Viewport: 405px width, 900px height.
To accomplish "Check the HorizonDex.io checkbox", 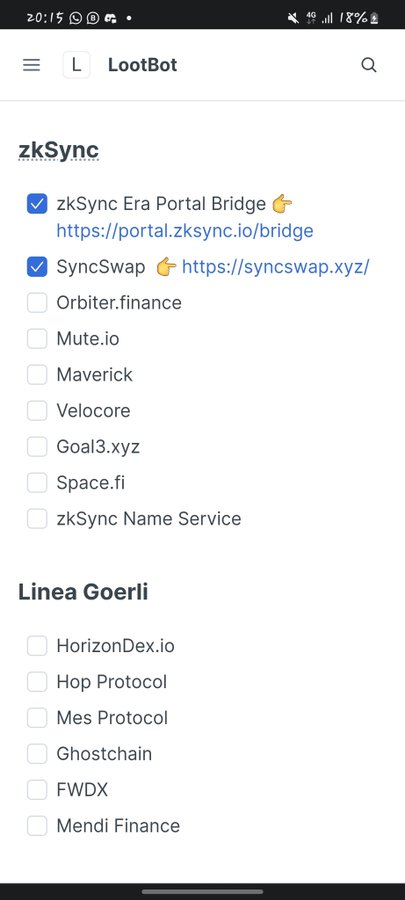I will pyautogui.click(x=37, y=646).
